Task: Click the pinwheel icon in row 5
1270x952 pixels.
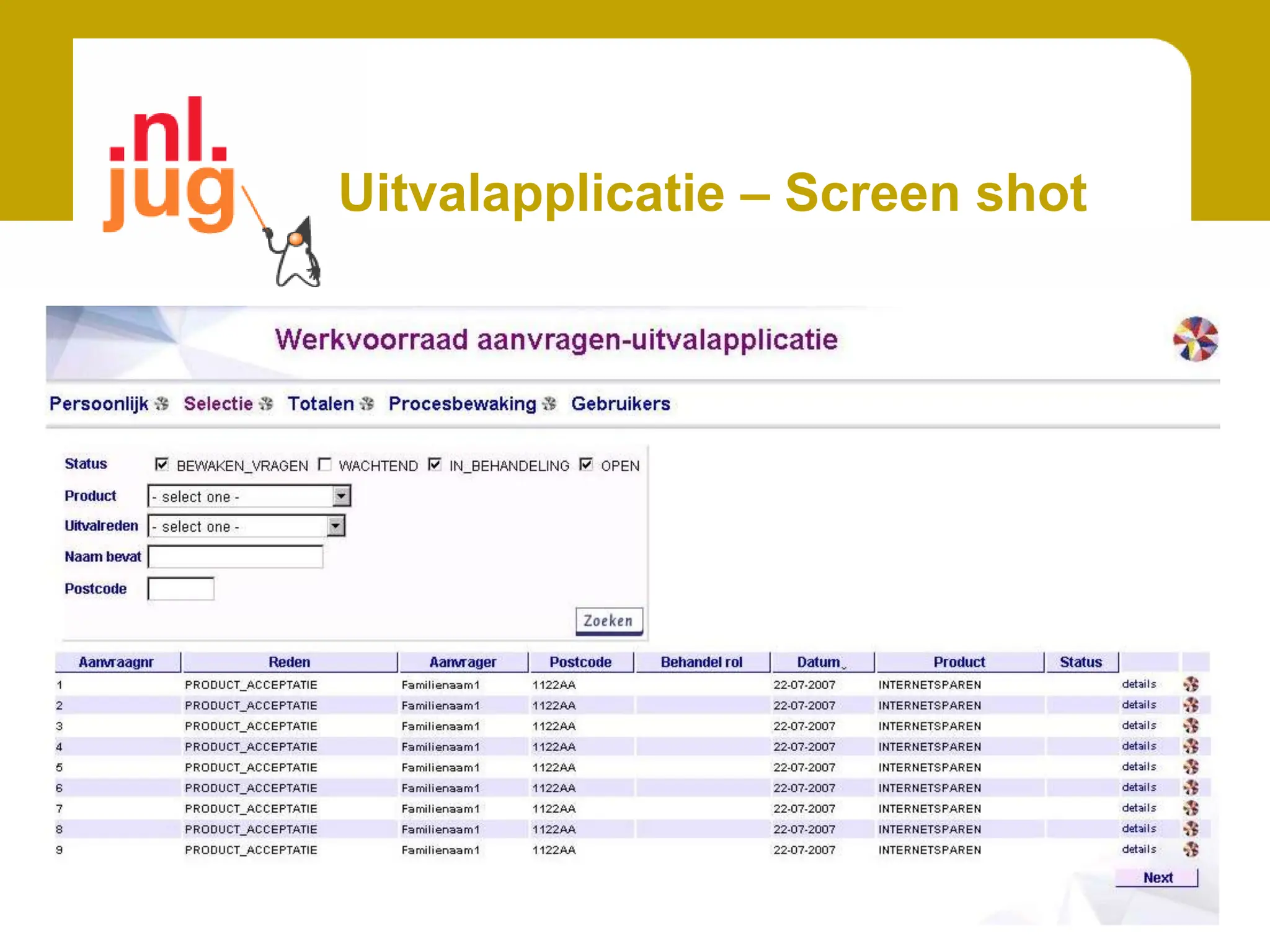Action: [x=1191, y=767]
